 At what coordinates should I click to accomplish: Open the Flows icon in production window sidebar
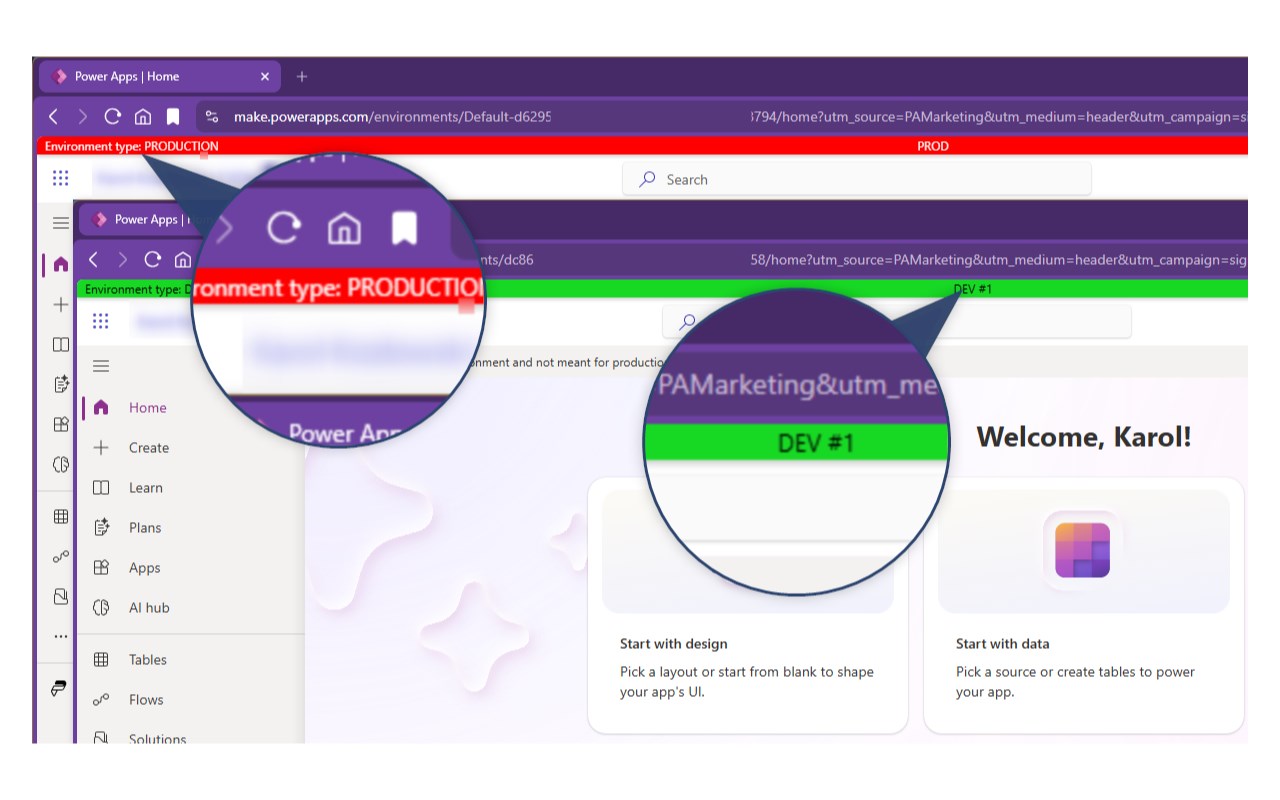(x=61, y=557)
